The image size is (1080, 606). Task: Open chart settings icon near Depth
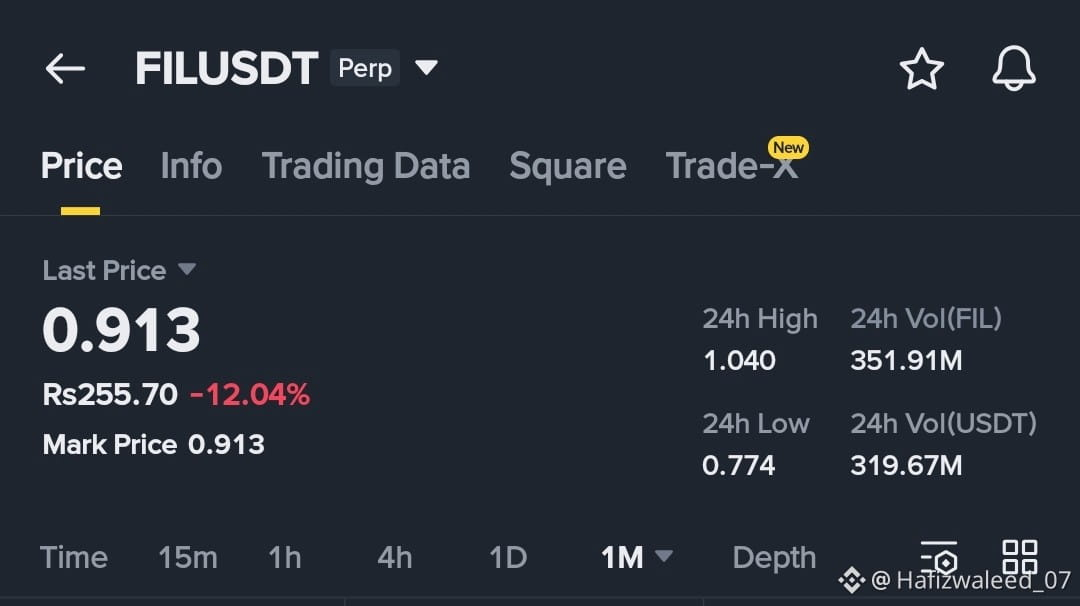pos(939,557)
